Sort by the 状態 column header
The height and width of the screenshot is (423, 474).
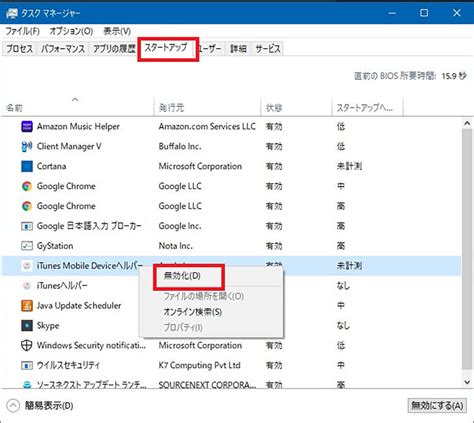(x=296, y=108)
